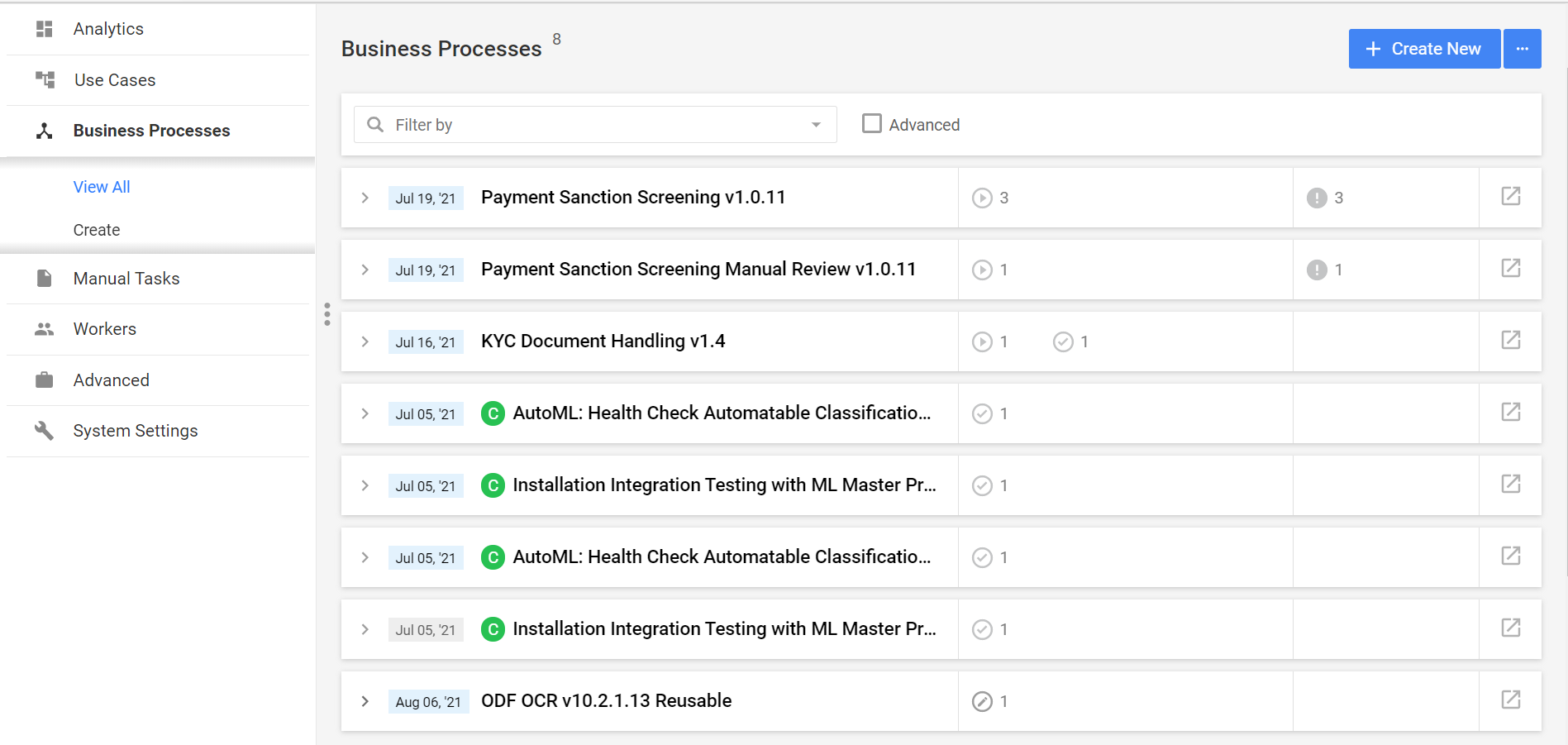
Task: Click running play icon in KYC Document Handling row
Action: (x=982, y=341)
